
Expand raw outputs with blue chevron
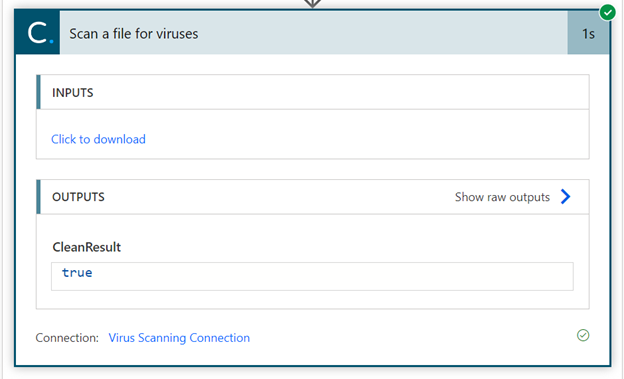click(566, 196)
